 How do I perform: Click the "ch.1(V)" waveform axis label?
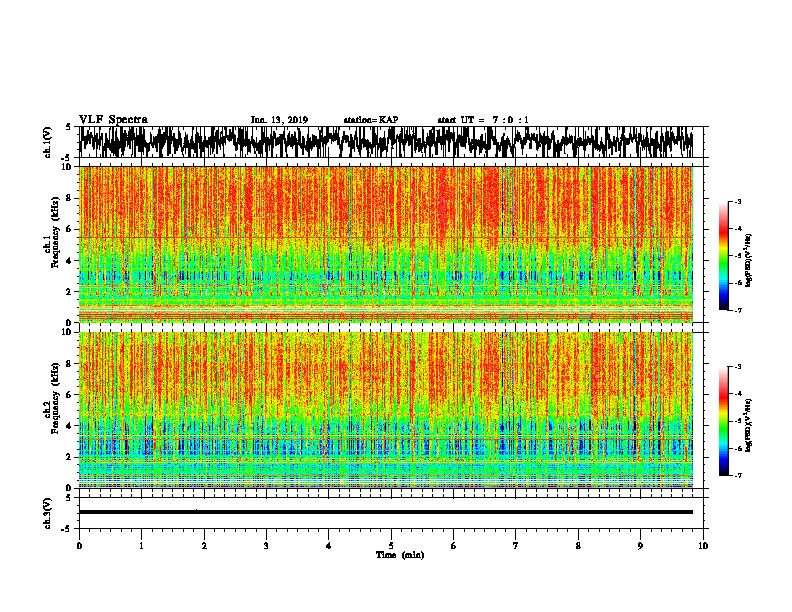[47, 142]
